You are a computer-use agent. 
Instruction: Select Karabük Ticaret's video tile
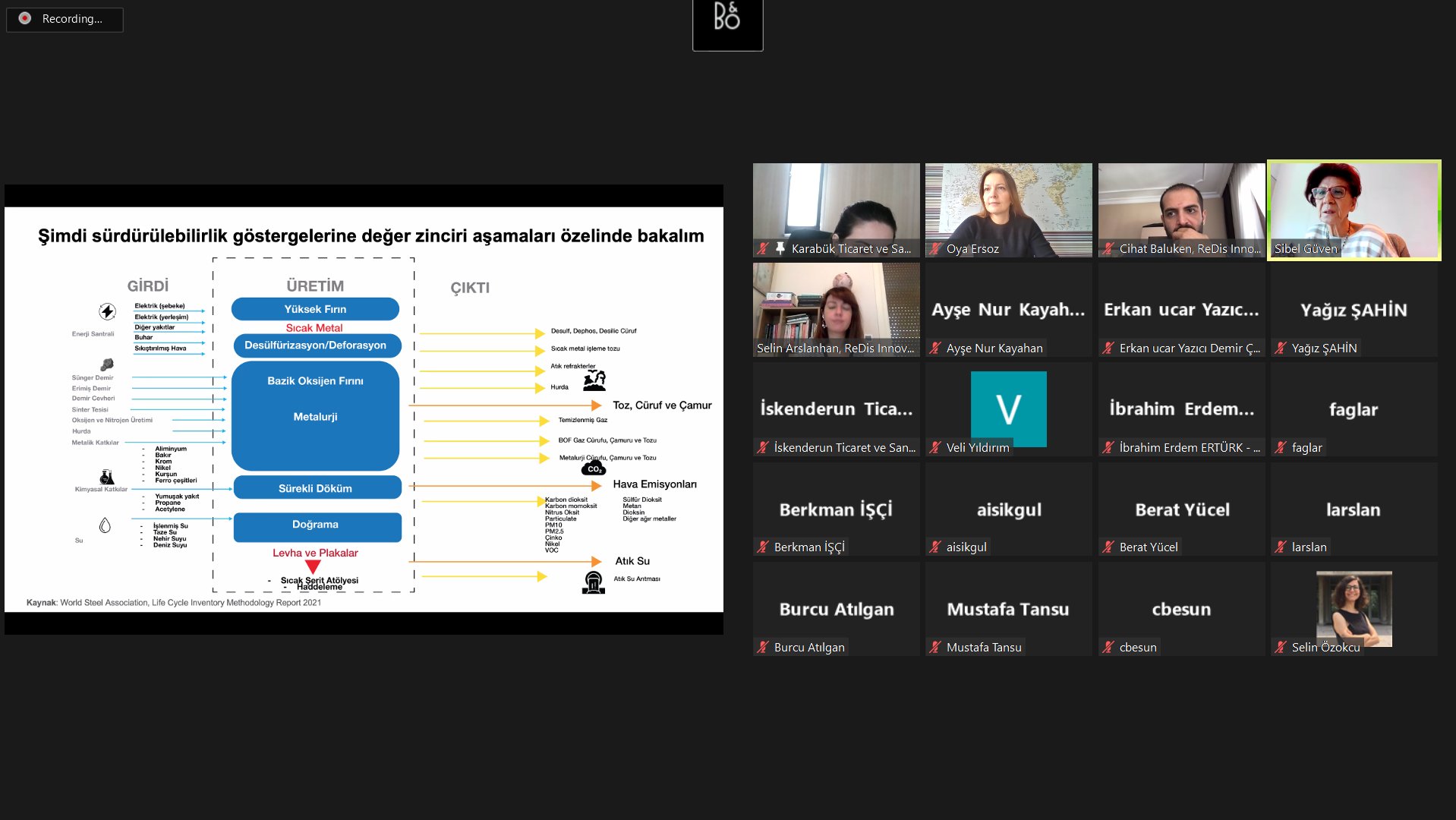click(837, 210)
